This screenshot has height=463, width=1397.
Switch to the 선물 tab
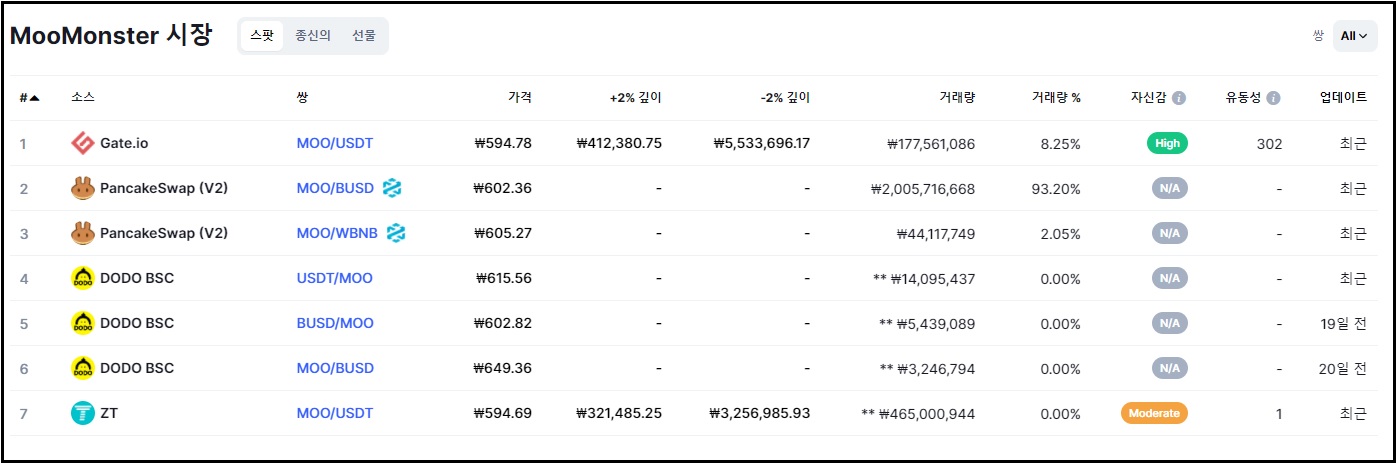click(364, 36)
